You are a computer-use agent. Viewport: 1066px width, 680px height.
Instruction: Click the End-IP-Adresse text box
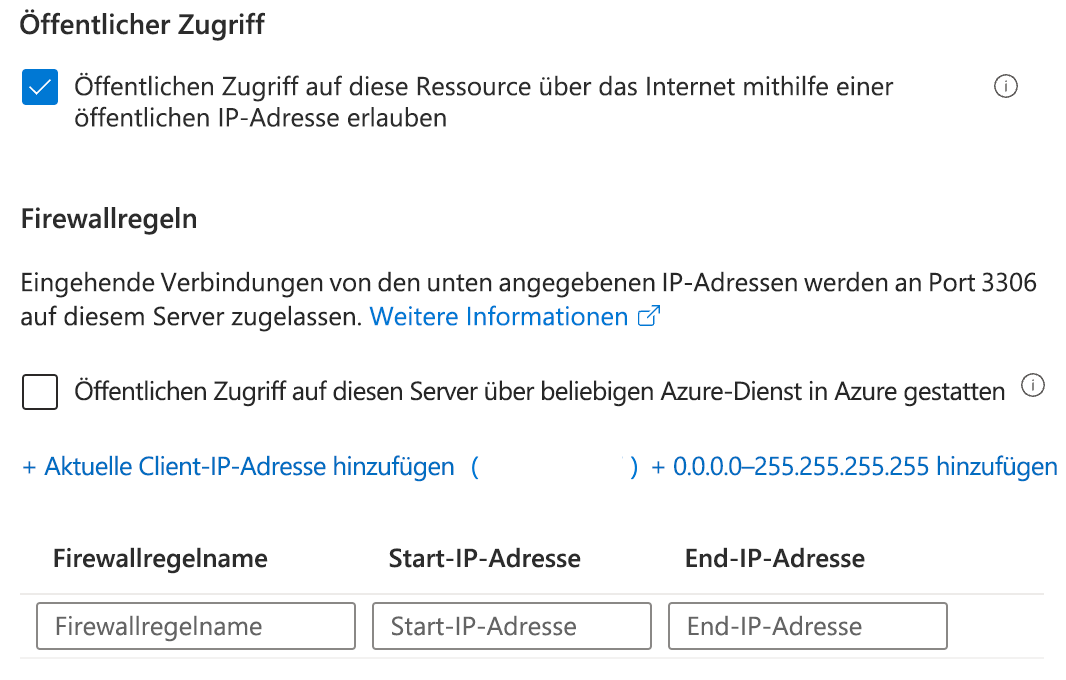[807, 626]
